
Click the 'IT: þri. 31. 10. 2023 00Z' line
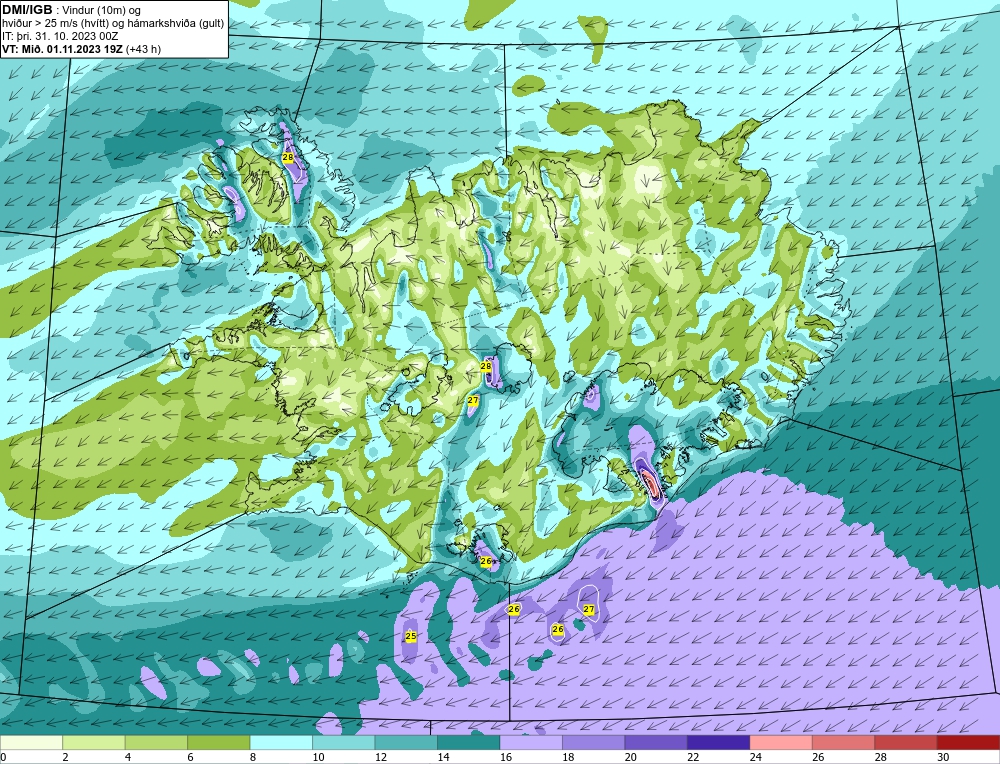60,36
